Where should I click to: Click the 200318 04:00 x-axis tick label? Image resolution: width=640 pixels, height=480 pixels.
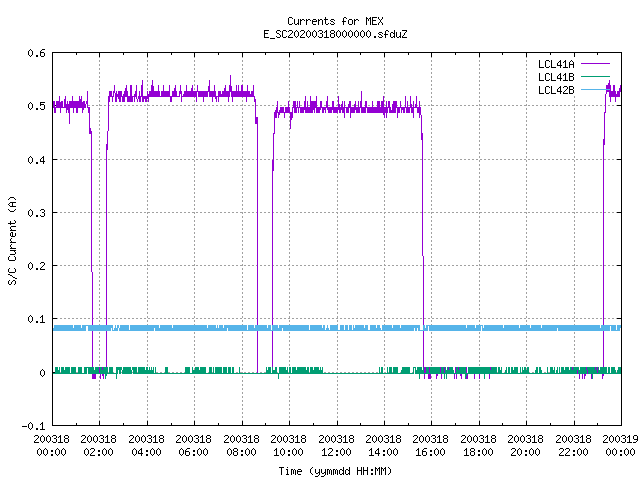click(146, 446)
